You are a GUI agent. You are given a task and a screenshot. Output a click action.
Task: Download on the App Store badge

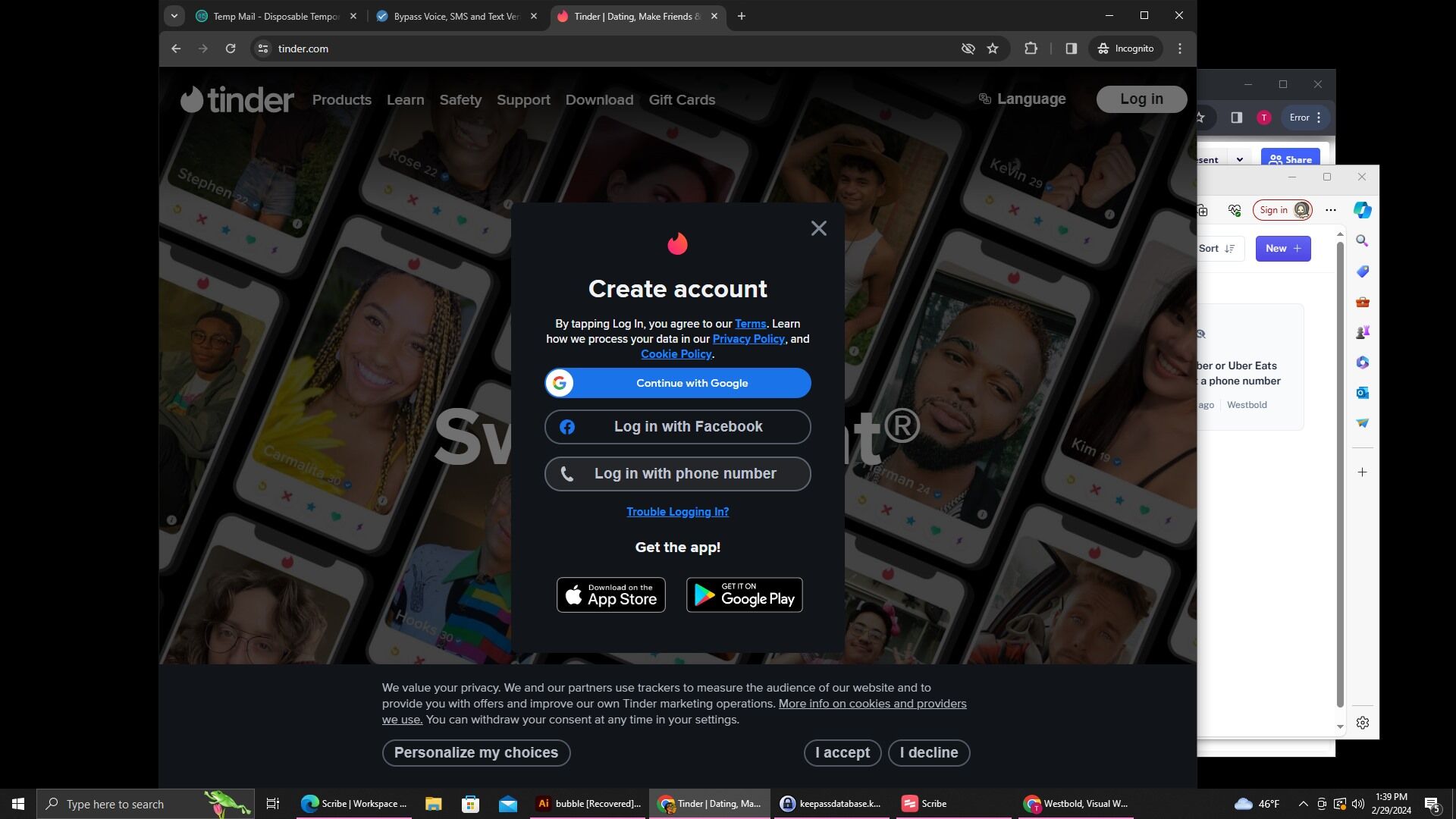tap(611, 595)
